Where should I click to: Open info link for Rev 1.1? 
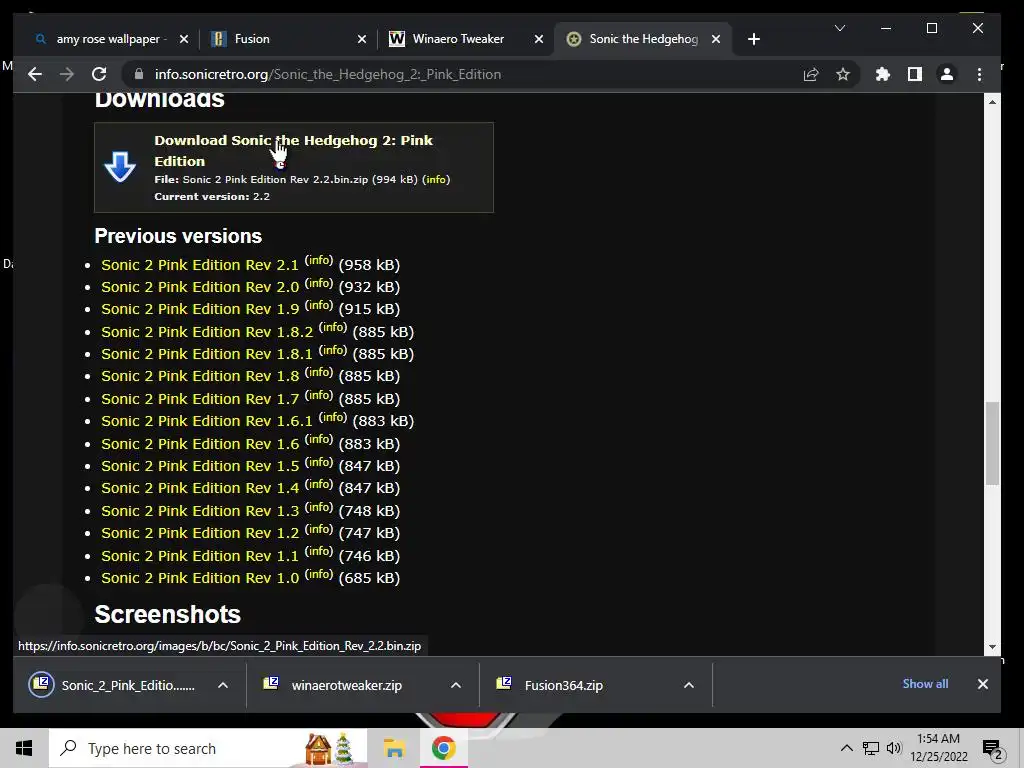tap(319, 551)
